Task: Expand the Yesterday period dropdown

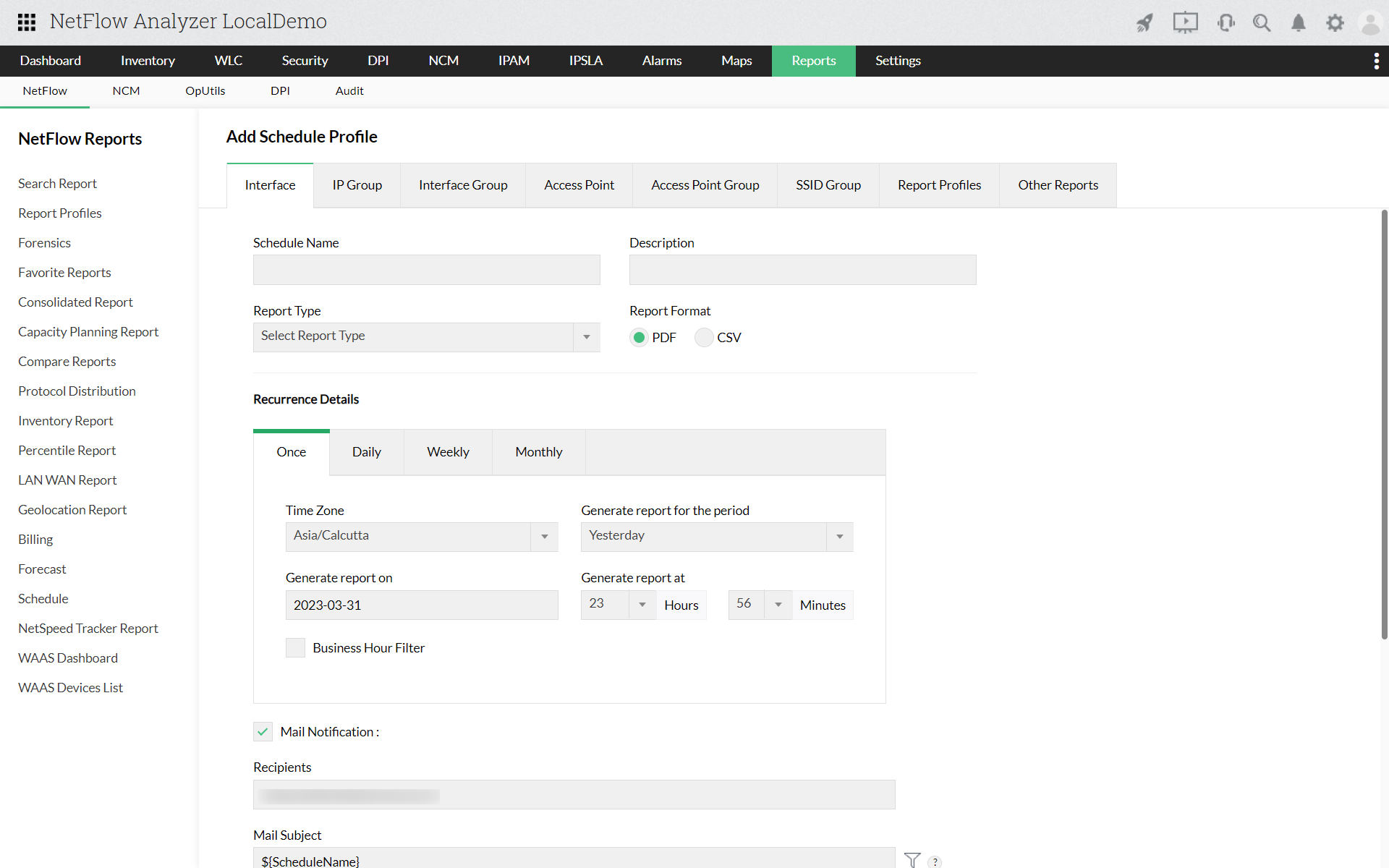Action: coord(716,537)
